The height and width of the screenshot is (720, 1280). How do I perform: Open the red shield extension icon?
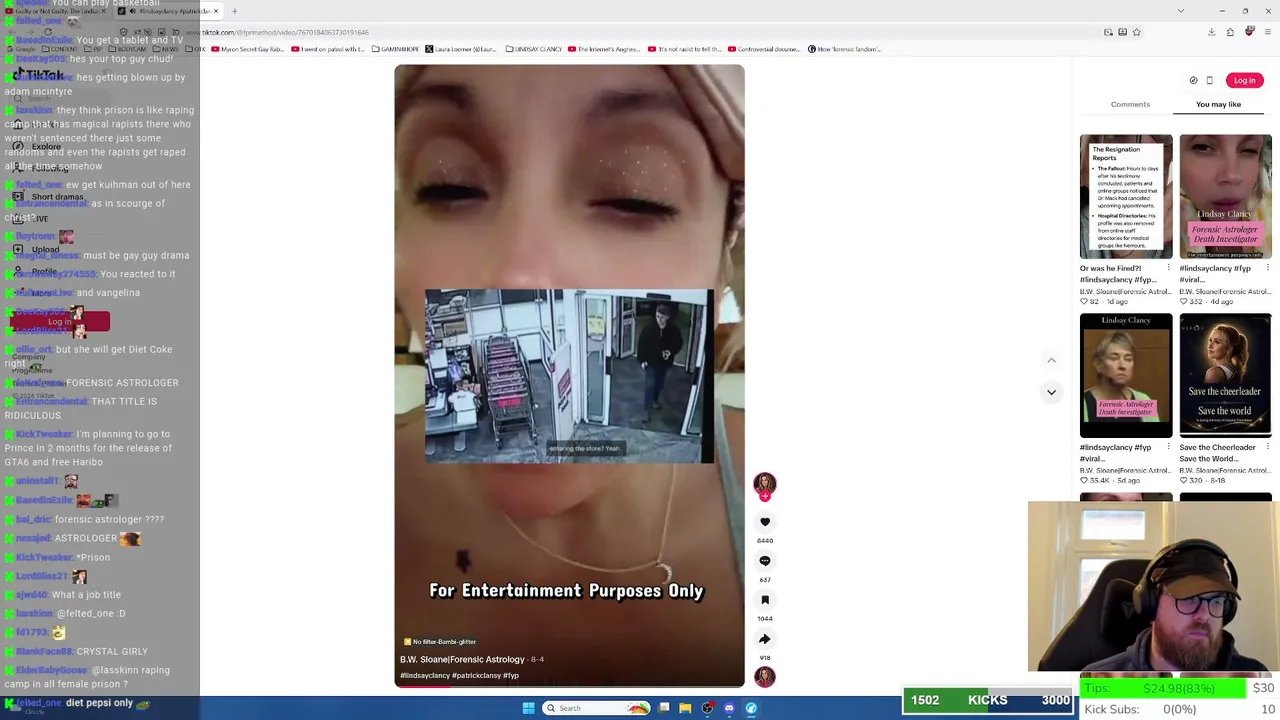(1249, 32)
